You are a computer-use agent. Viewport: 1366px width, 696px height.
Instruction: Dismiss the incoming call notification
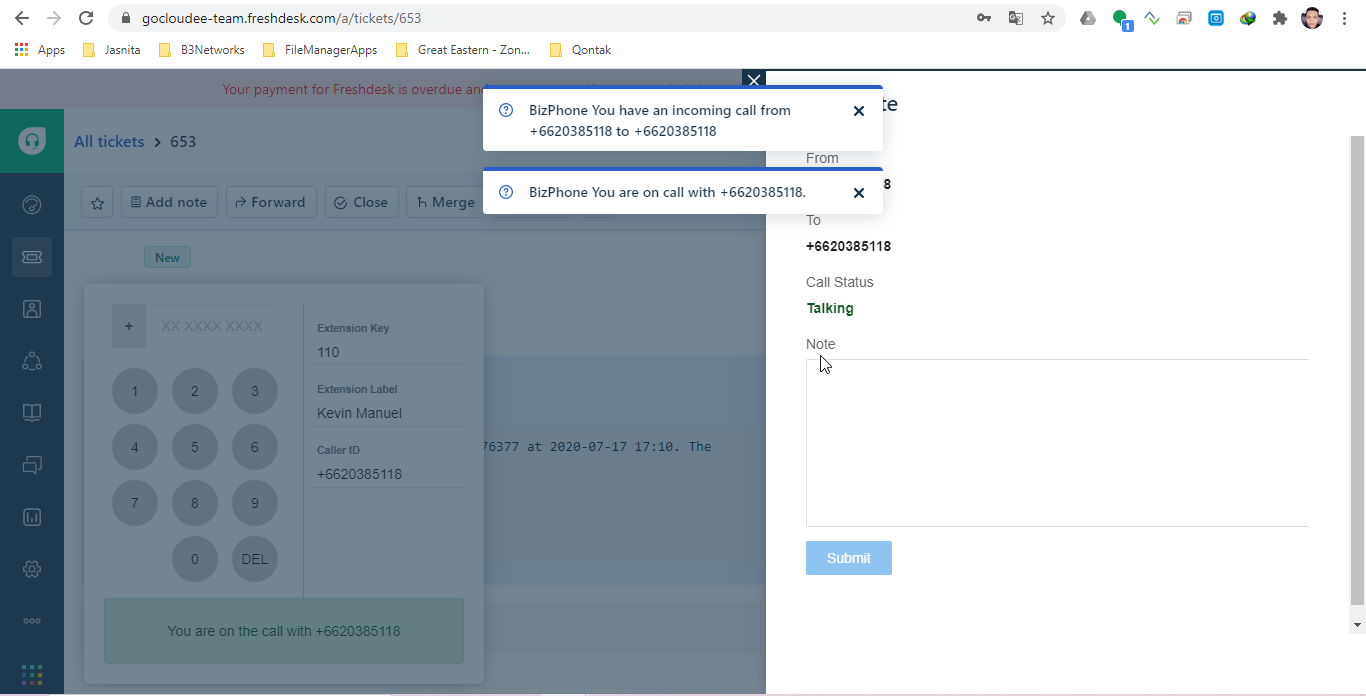click(858, 111)
